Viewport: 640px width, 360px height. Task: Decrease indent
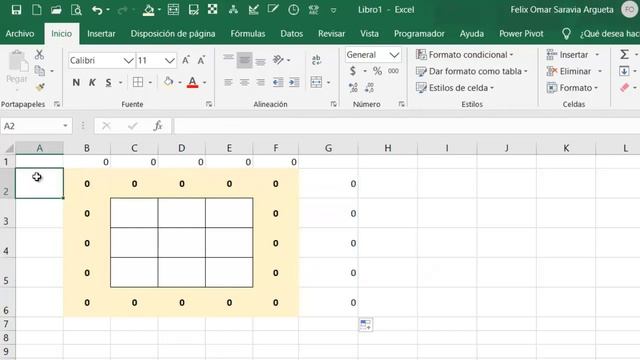(x=278, y=82)
